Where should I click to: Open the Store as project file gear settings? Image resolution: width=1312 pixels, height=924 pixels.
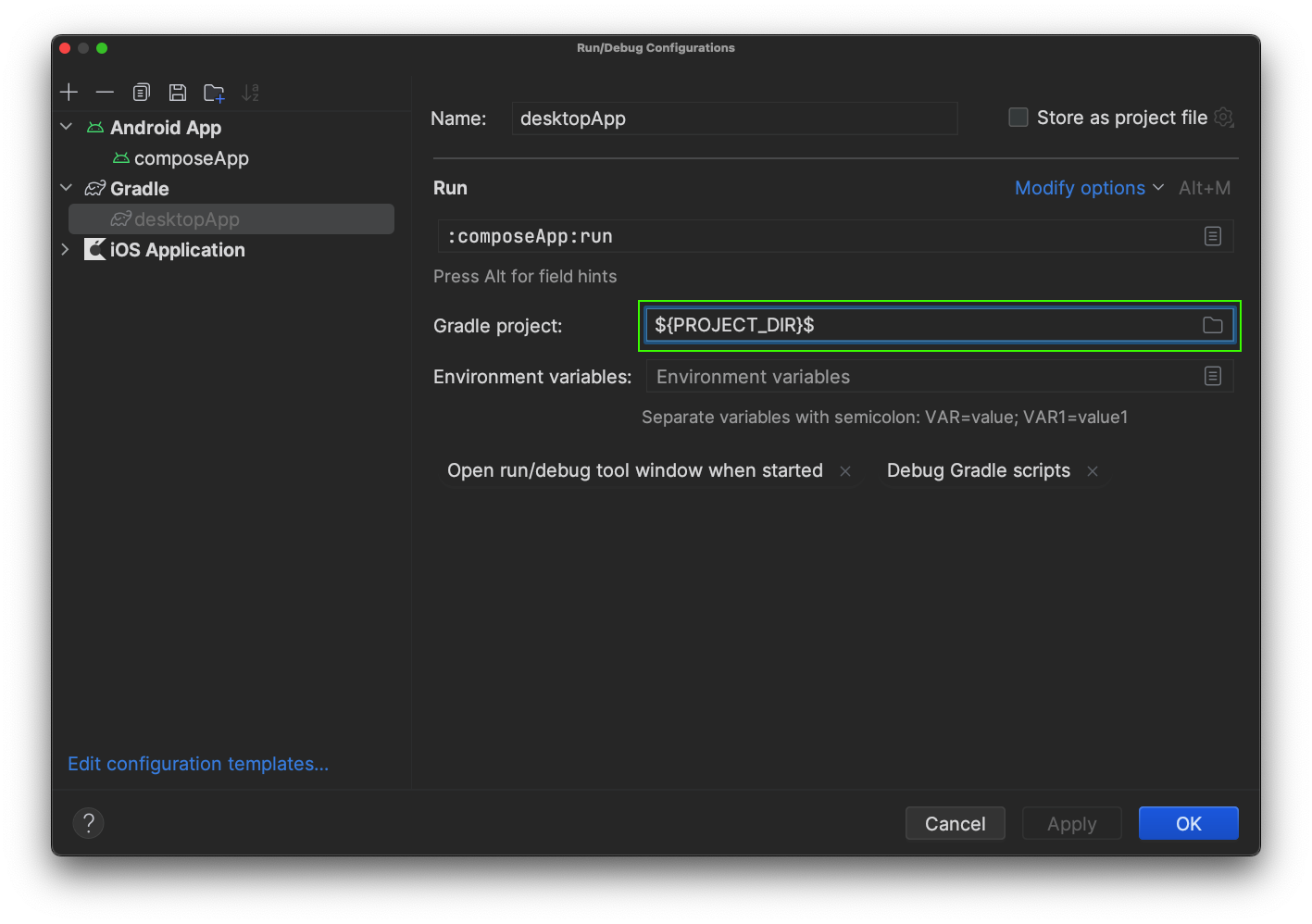(x=1224, y=118)
